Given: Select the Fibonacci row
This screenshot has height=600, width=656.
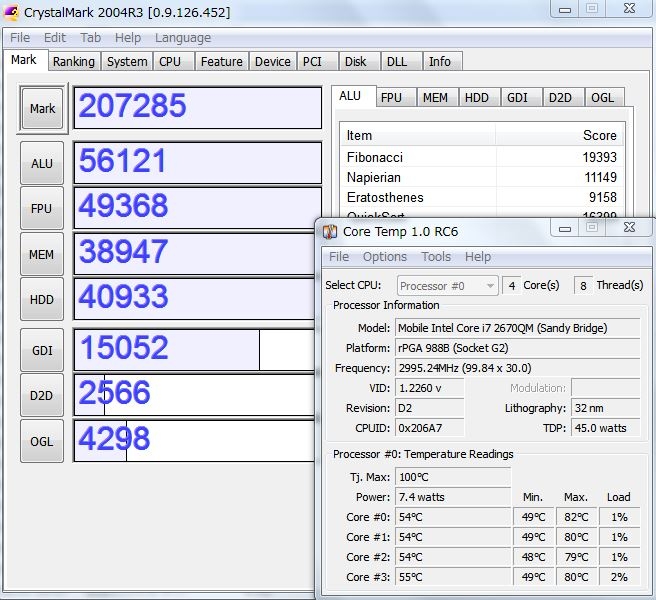Looking at the screenshot, I should 482,157.
